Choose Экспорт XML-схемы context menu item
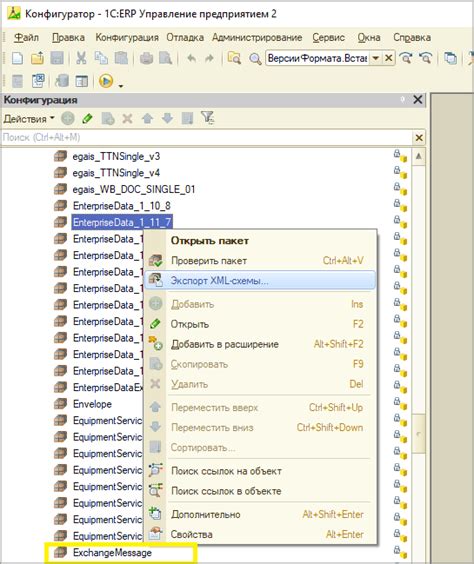Image resolution: width=474 pixels, height=564 pixels. point(260,281)
